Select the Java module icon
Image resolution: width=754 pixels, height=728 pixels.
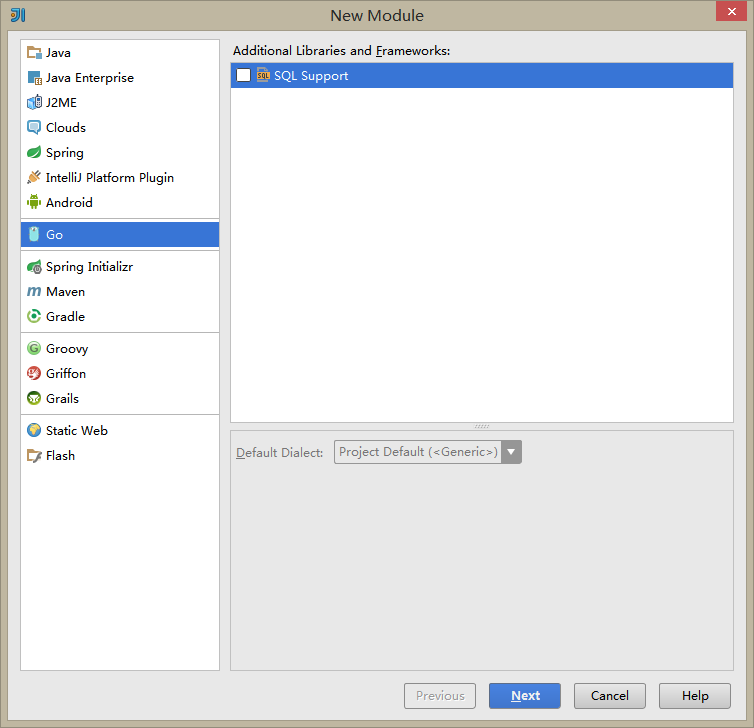point(34,52)
